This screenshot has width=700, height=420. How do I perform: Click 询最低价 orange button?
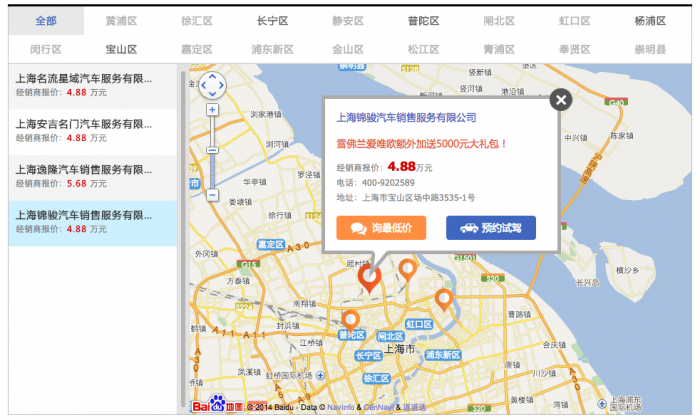[381, 228]
